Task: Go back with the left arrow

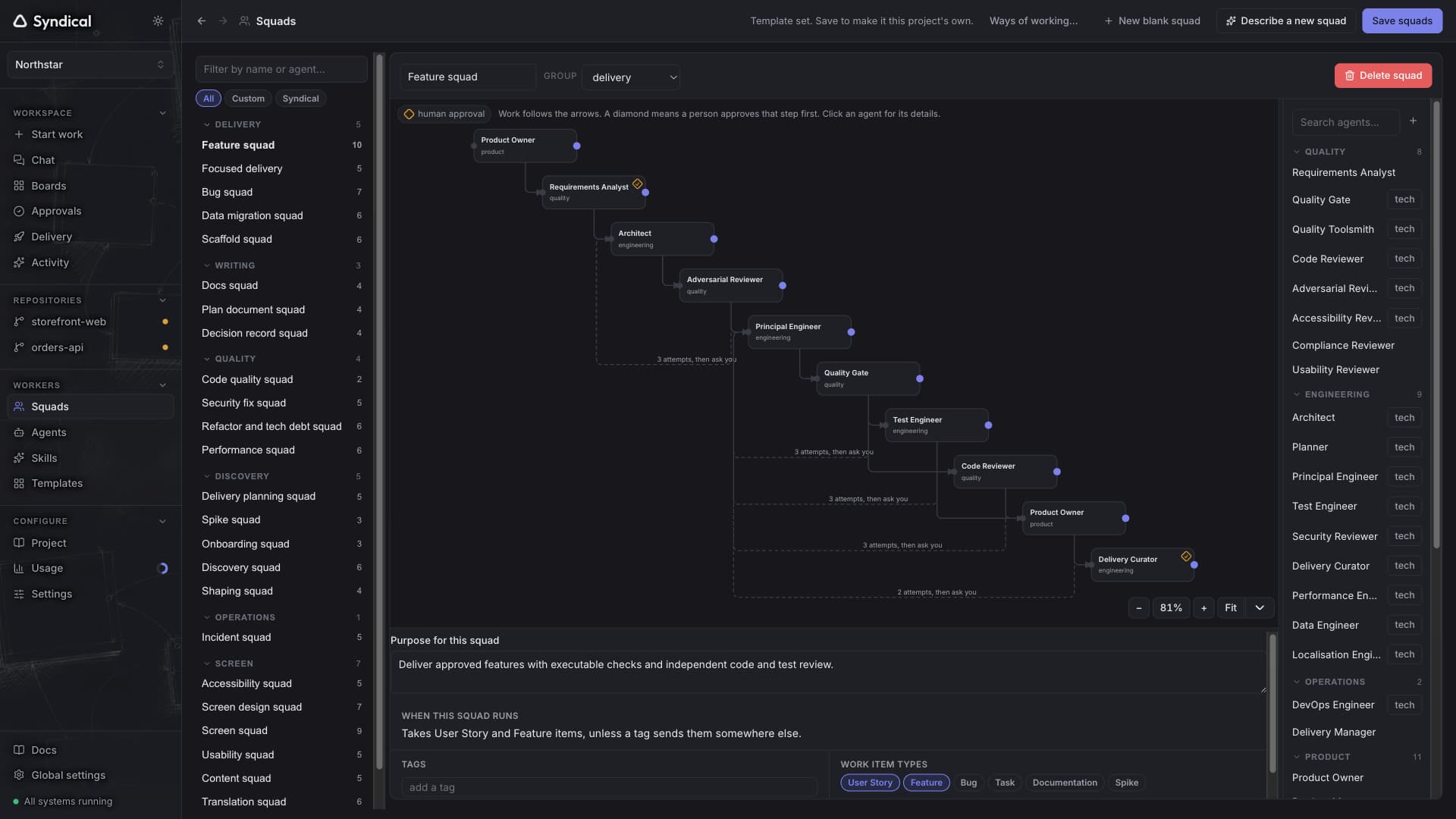Action: (202, 21)
